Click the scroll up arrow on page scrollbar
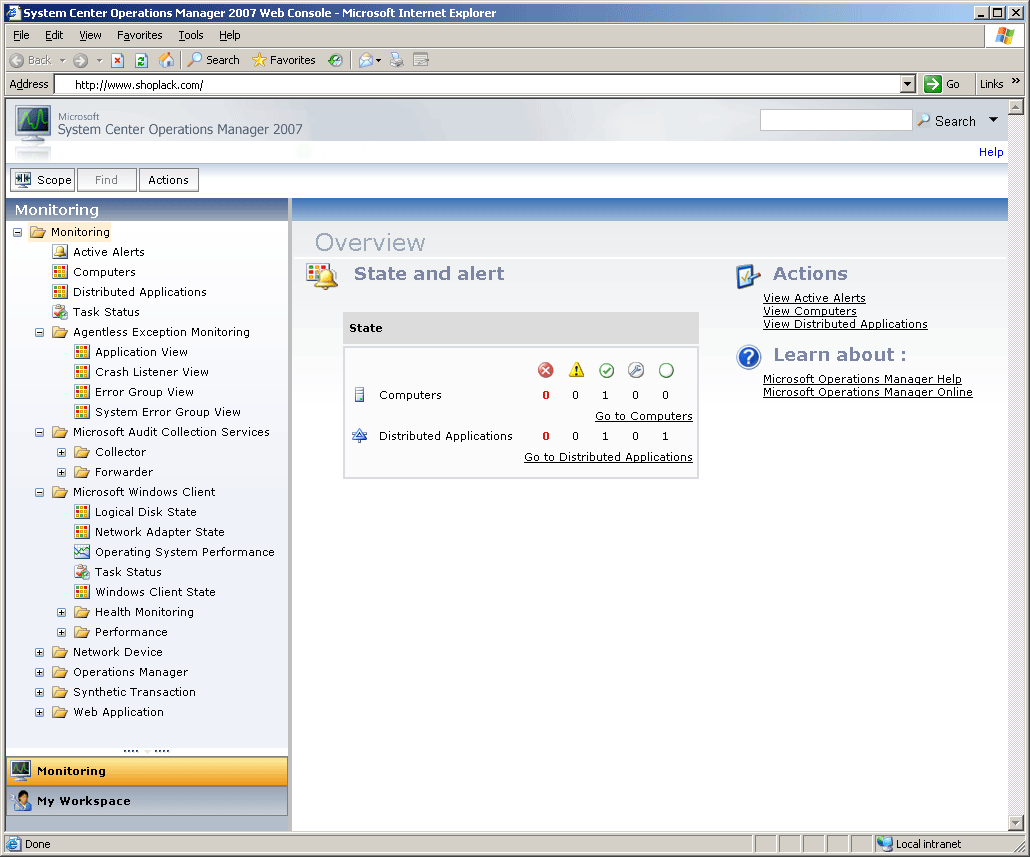The width and height of the screenshot is (1030, 857). coord(1016,106)
